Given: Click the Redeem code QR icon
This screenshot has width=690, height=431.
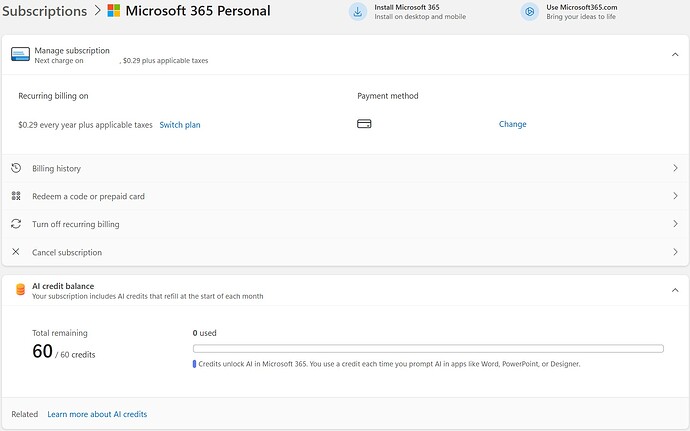Looking at the screenshot, I should pyautogui.click(x=16, y=196).
